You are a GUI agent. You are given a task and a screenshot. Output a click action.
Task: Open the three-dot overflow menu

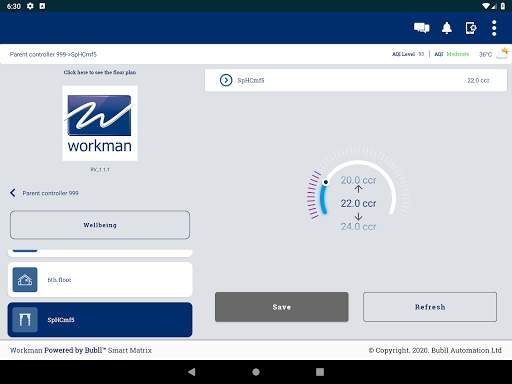click(494, 28)
